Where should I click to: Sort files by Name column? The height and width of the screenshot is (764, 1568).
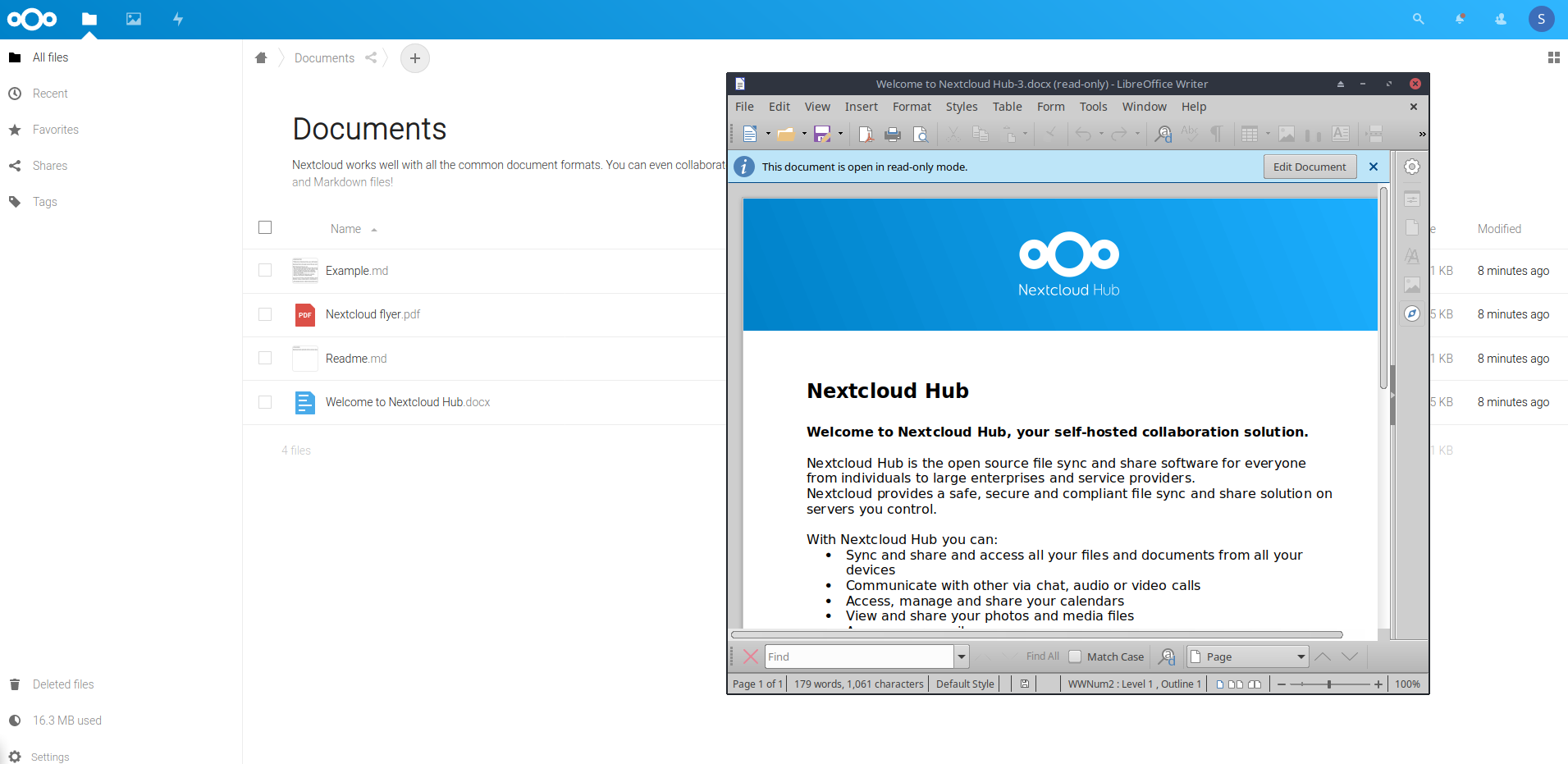[x=345, y=229]
